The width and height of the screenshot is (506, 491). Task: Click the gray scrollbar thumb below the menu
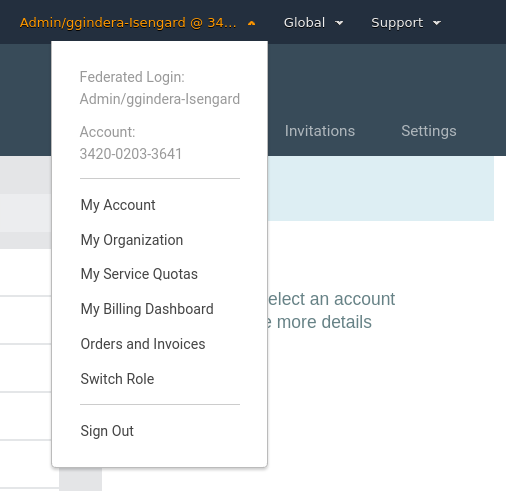coord(81,479)
